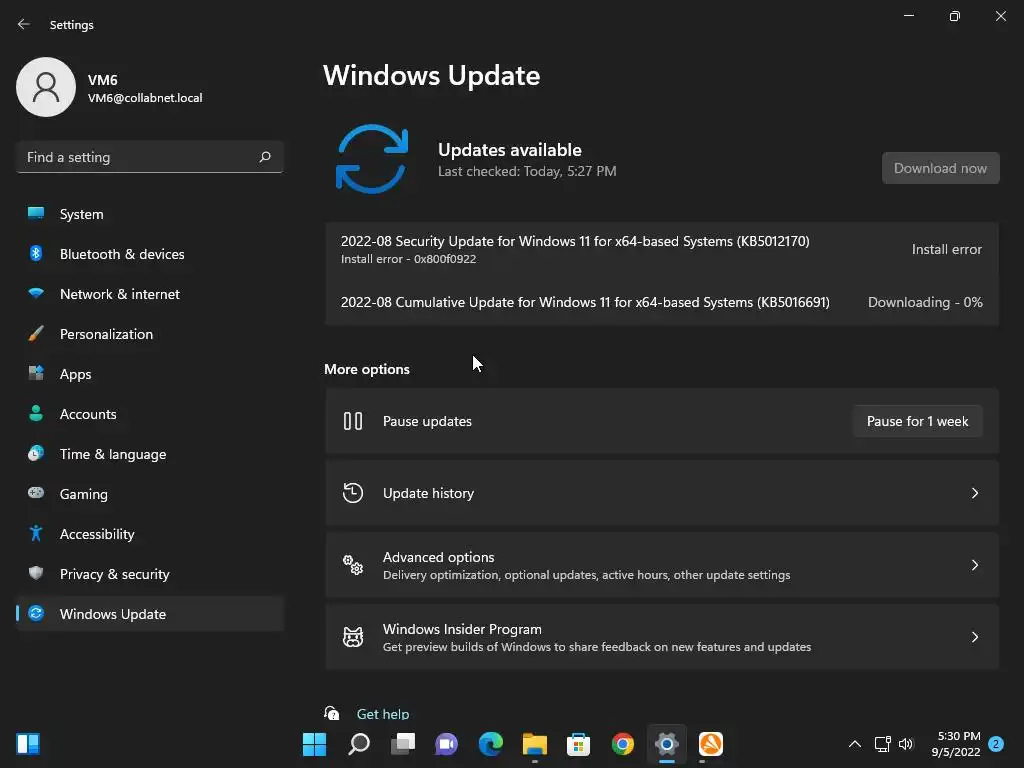The image size is (1024, 768).
Task: Open the notification badge showing 2
Action: click(x=997, y=744)
